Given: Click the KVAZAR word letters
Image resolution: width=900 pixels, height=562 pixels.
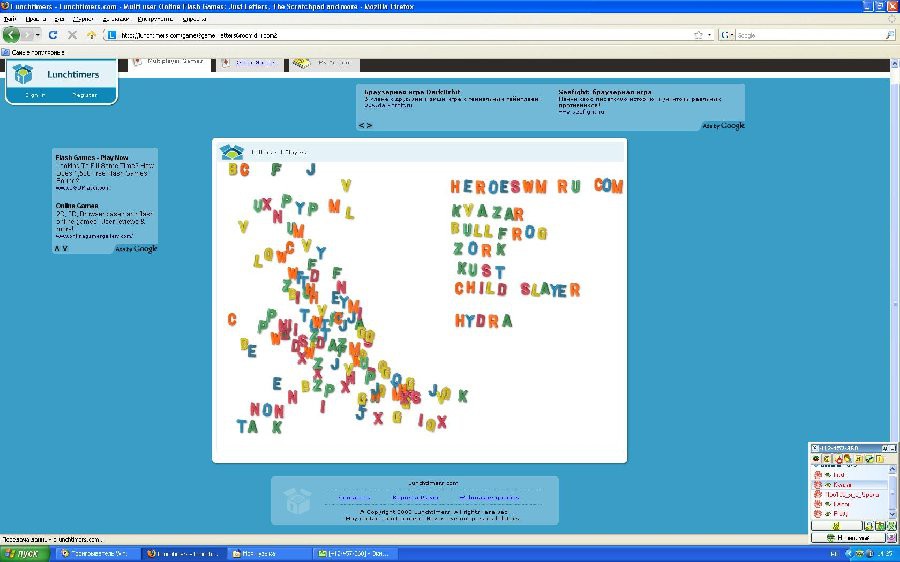Looking at the screenshot, I should coord(488,212).
